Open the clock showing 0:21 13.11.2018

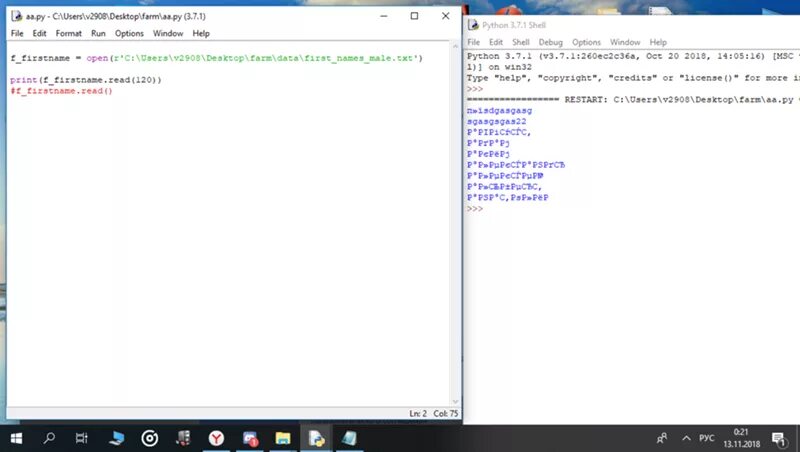(741, 438)
